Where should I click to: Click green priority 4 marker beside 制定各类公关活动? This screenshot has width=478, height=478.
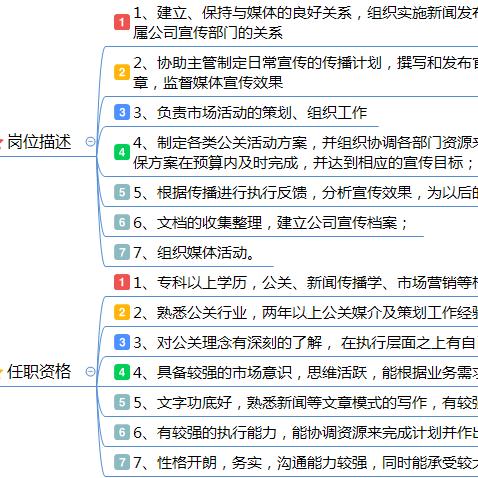pyautogui.click(x=122, y=152)
